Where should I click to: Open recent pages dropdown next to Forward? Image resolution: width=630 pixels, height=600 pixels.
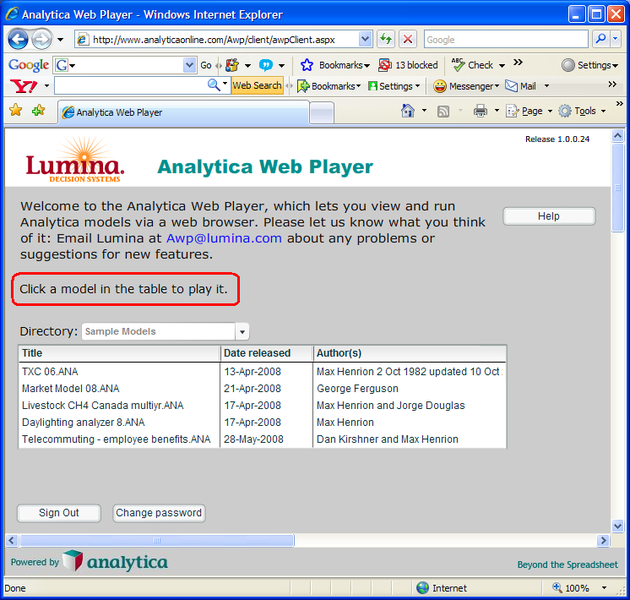[x=60, y=39]
